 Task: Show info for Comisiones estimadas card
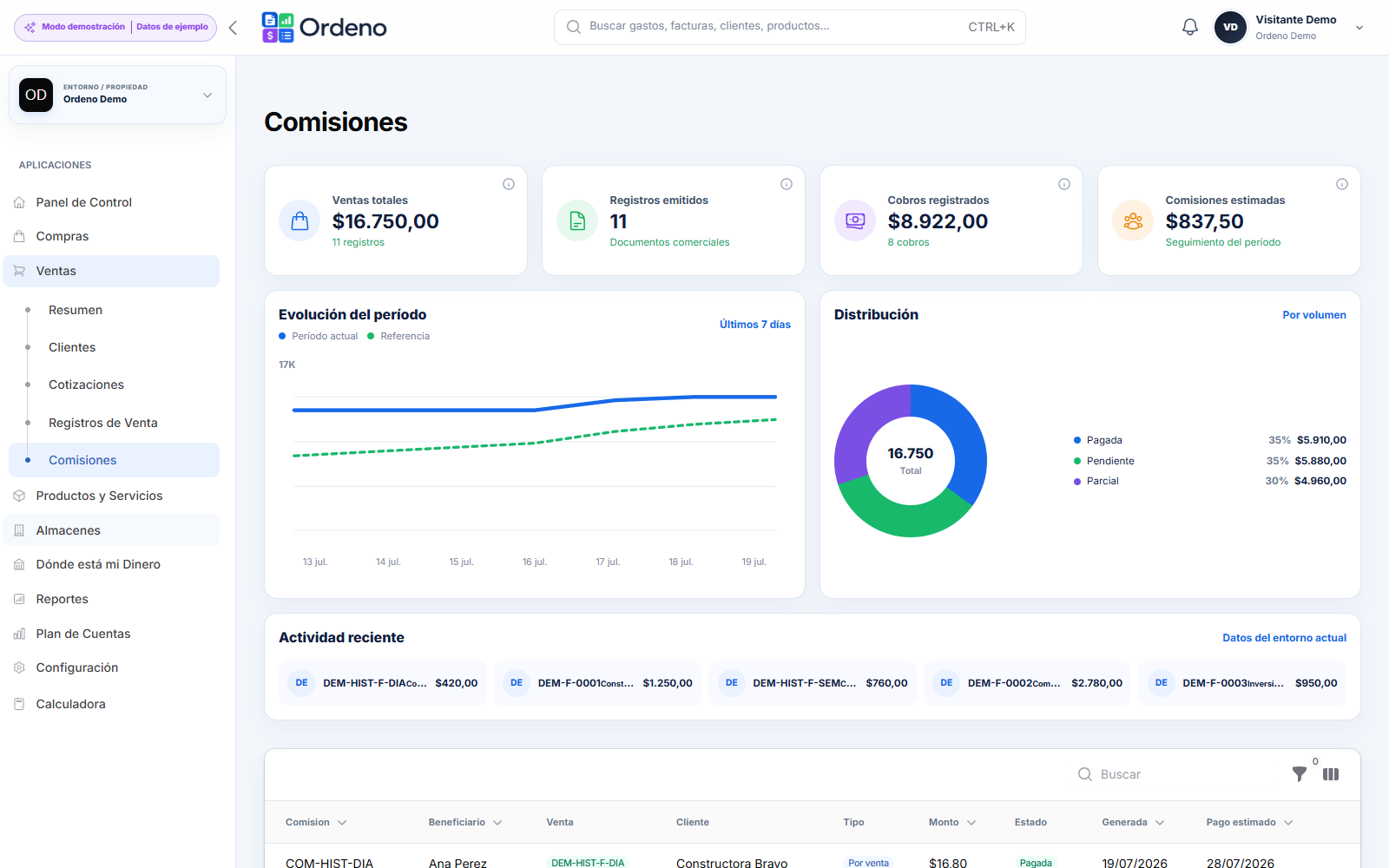click(1342, 184)
